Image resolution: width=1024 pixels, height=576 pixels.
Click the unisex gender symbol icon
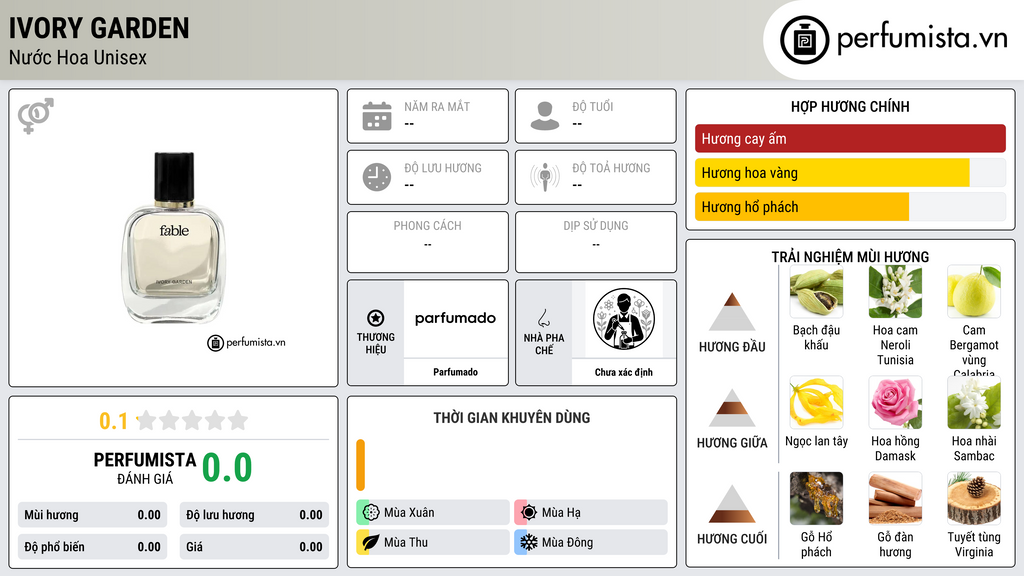pyautogui.click(x=35, y=116)
